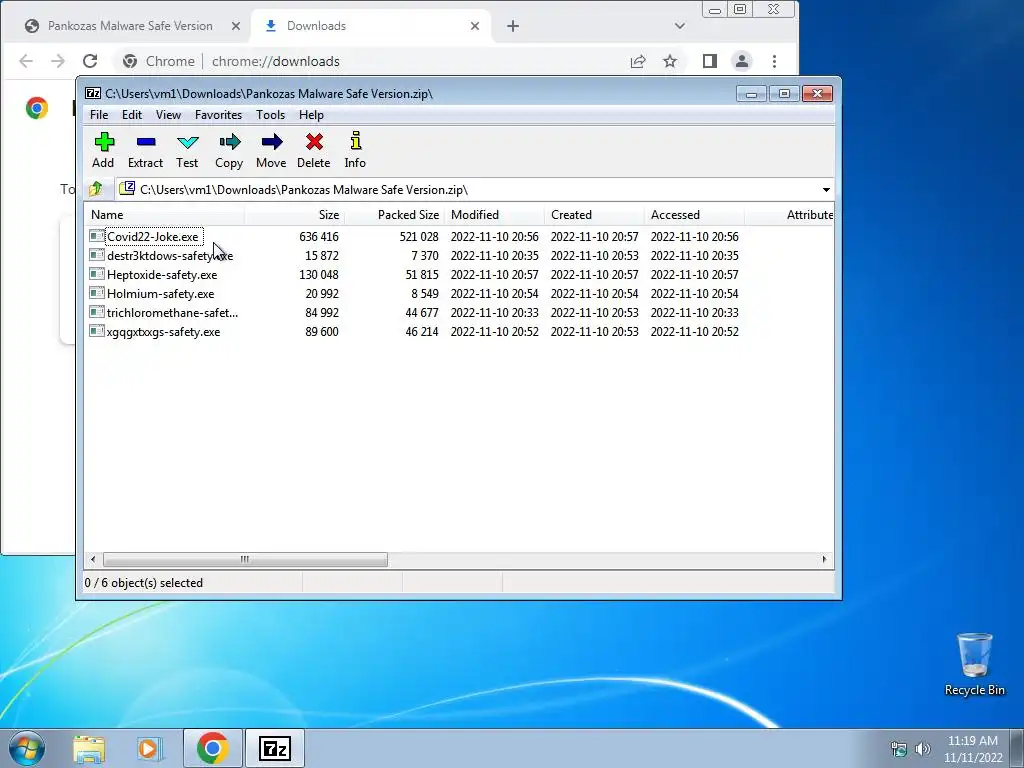This screenshot has height=768, width=1024.
Task: Select the Heptoxide-safety.exe file name
Action: coord(162,275)
